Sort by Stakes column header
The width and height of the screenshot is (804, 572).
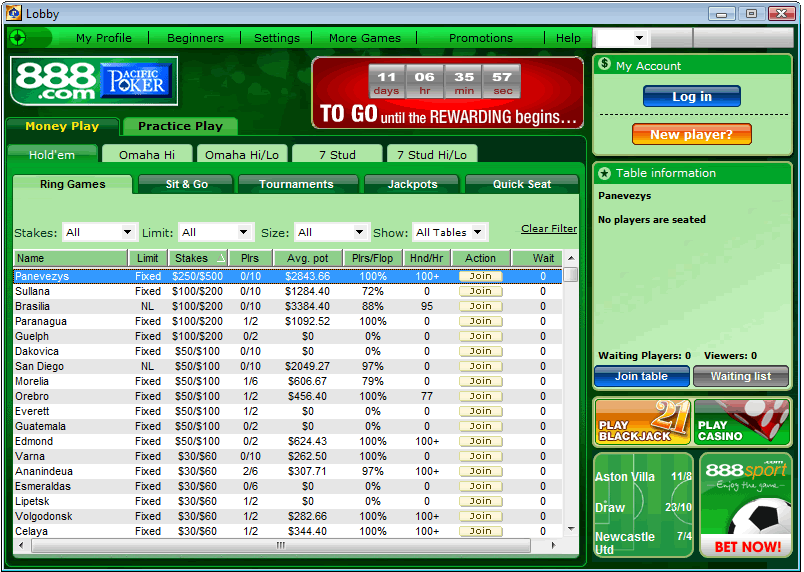point(198,258)
